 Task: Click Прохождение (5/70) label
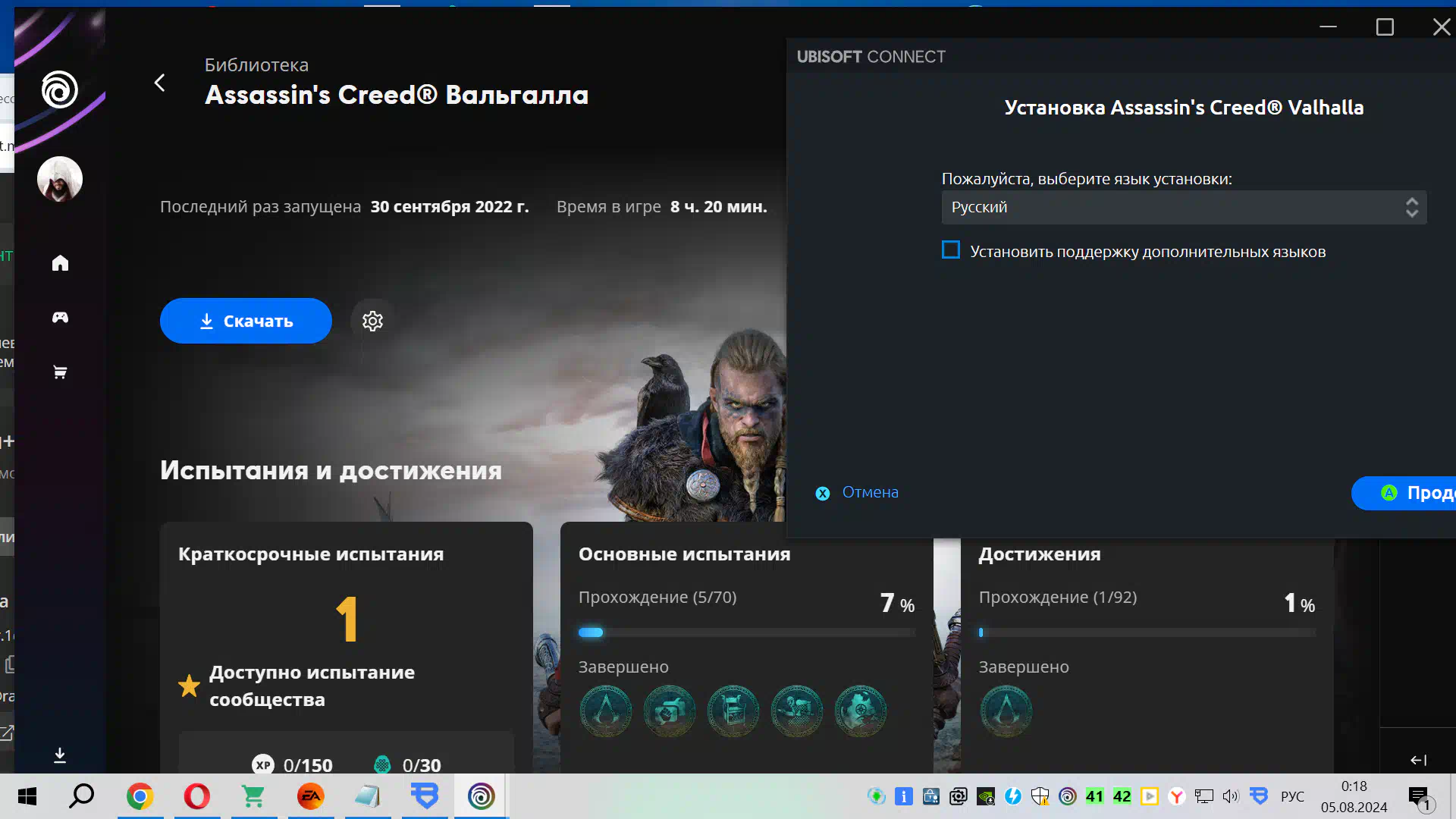(x=657, y=598)
